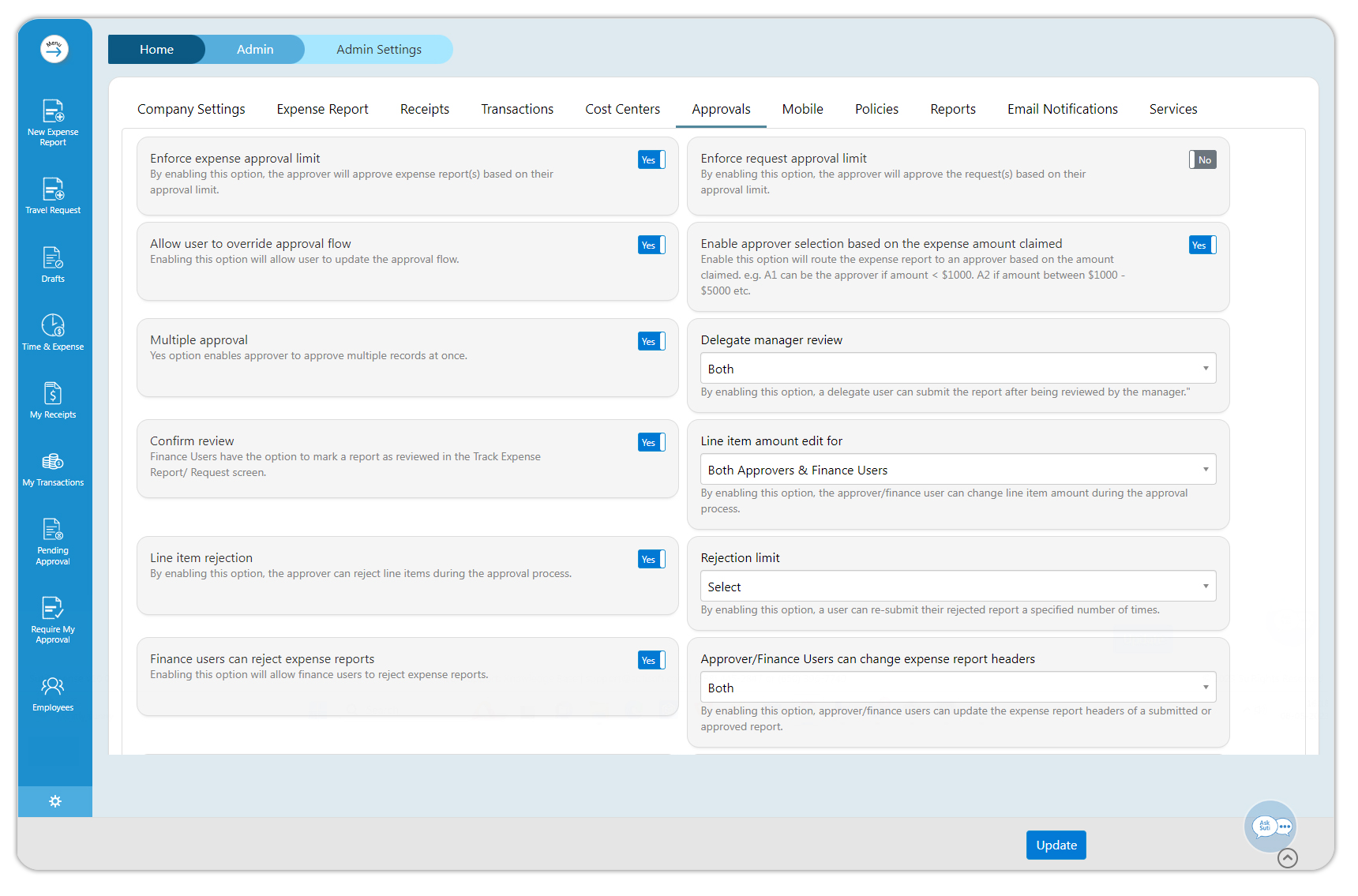Open New Expense Report from sidebar
The image size is (1358, 896).
[x=53, y=122]
